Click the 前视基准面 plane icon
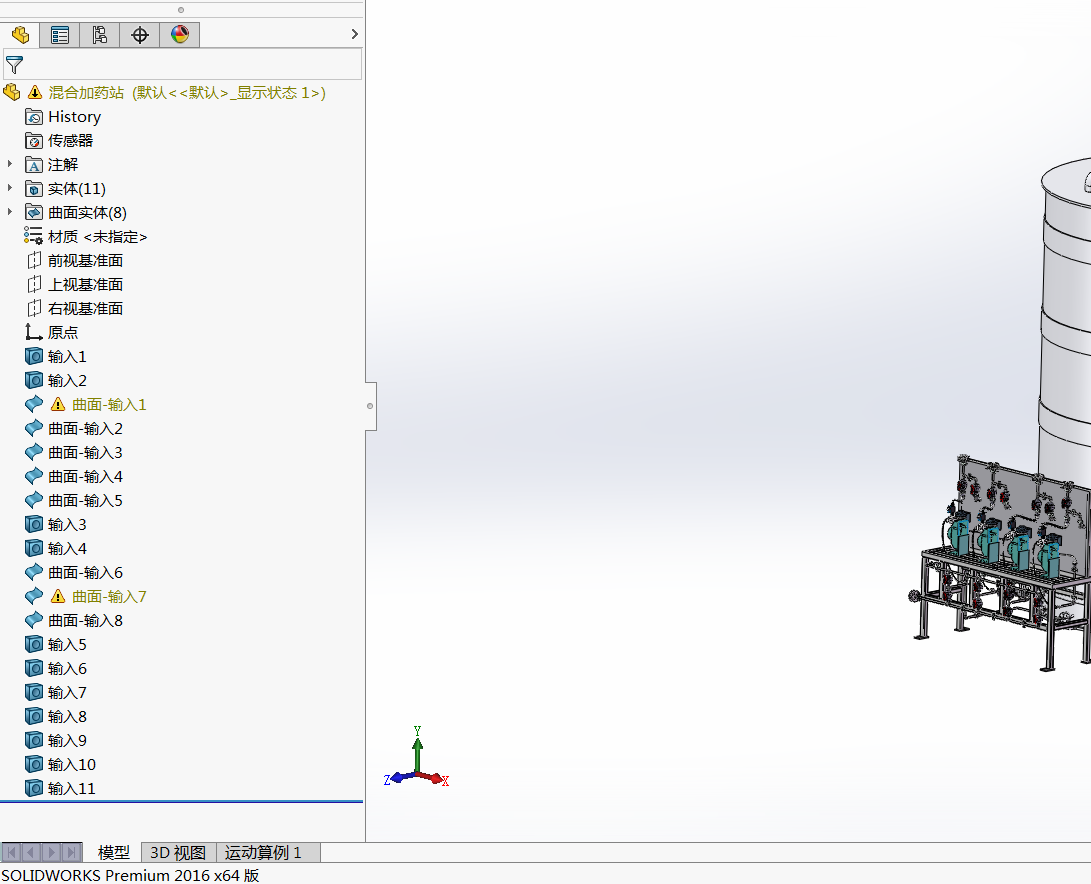Screen dimensions: 1091x884 (33, 260)
